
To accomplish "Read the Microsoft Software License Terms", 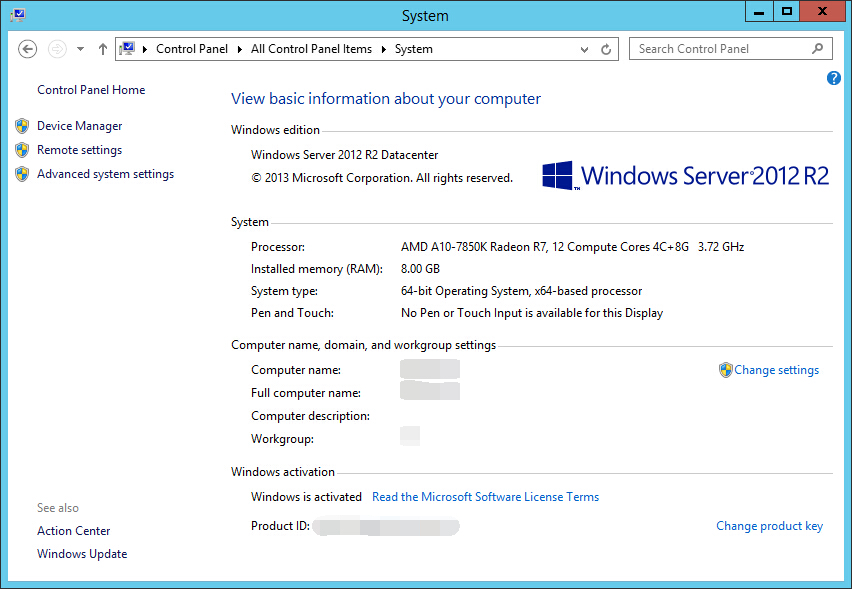I will click(485, 497).
